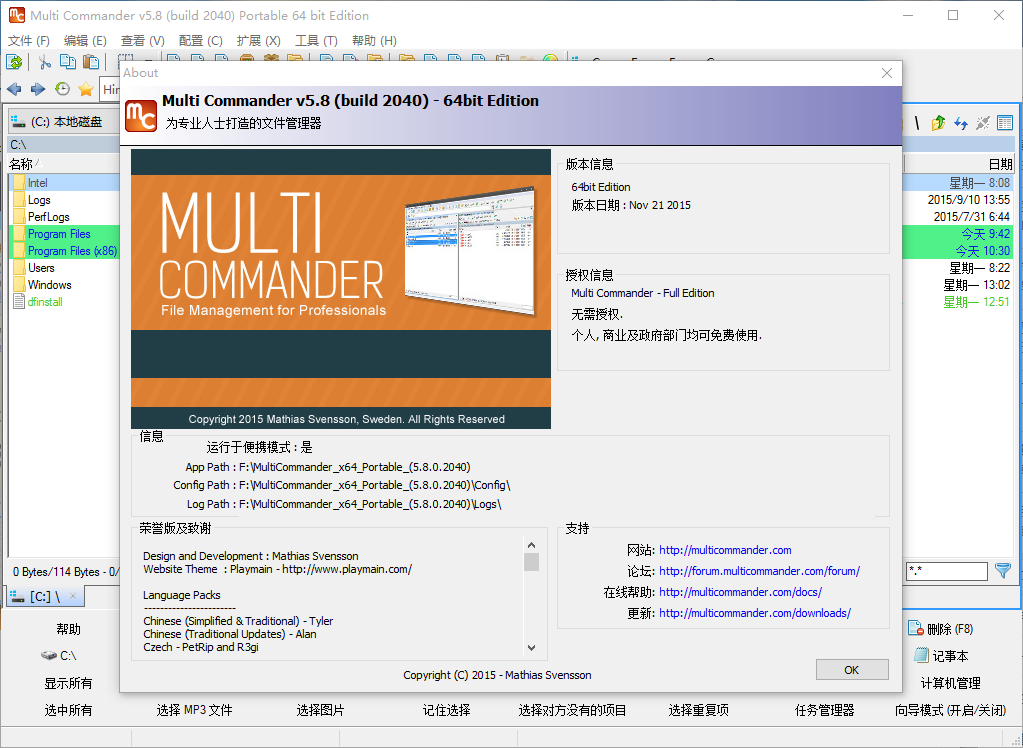
Task: Open the (C:) 本地磁盘 drive selector
Action: [60, 122]
